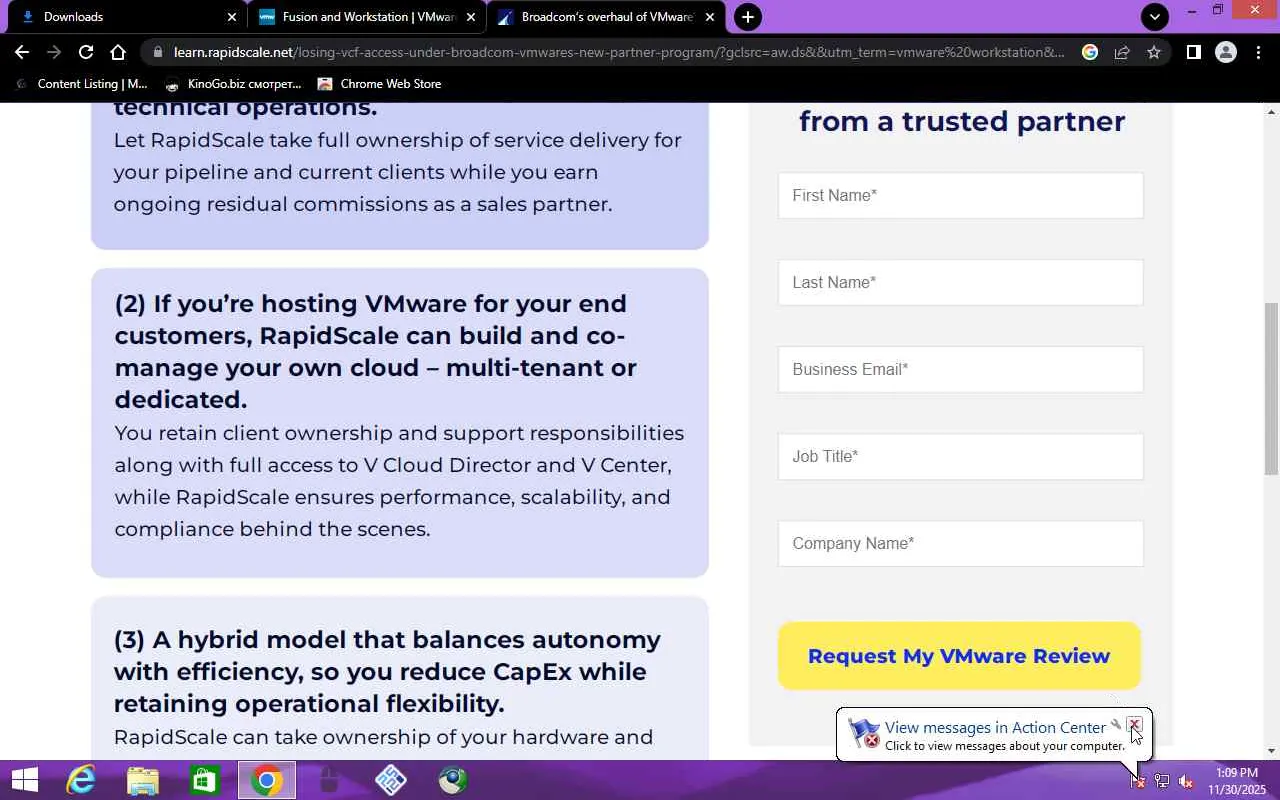The height and width of the screenshot is (800, 1280).
Task: Focus the Last Name field
Action: pyautogui.click(x=960, y=283)
